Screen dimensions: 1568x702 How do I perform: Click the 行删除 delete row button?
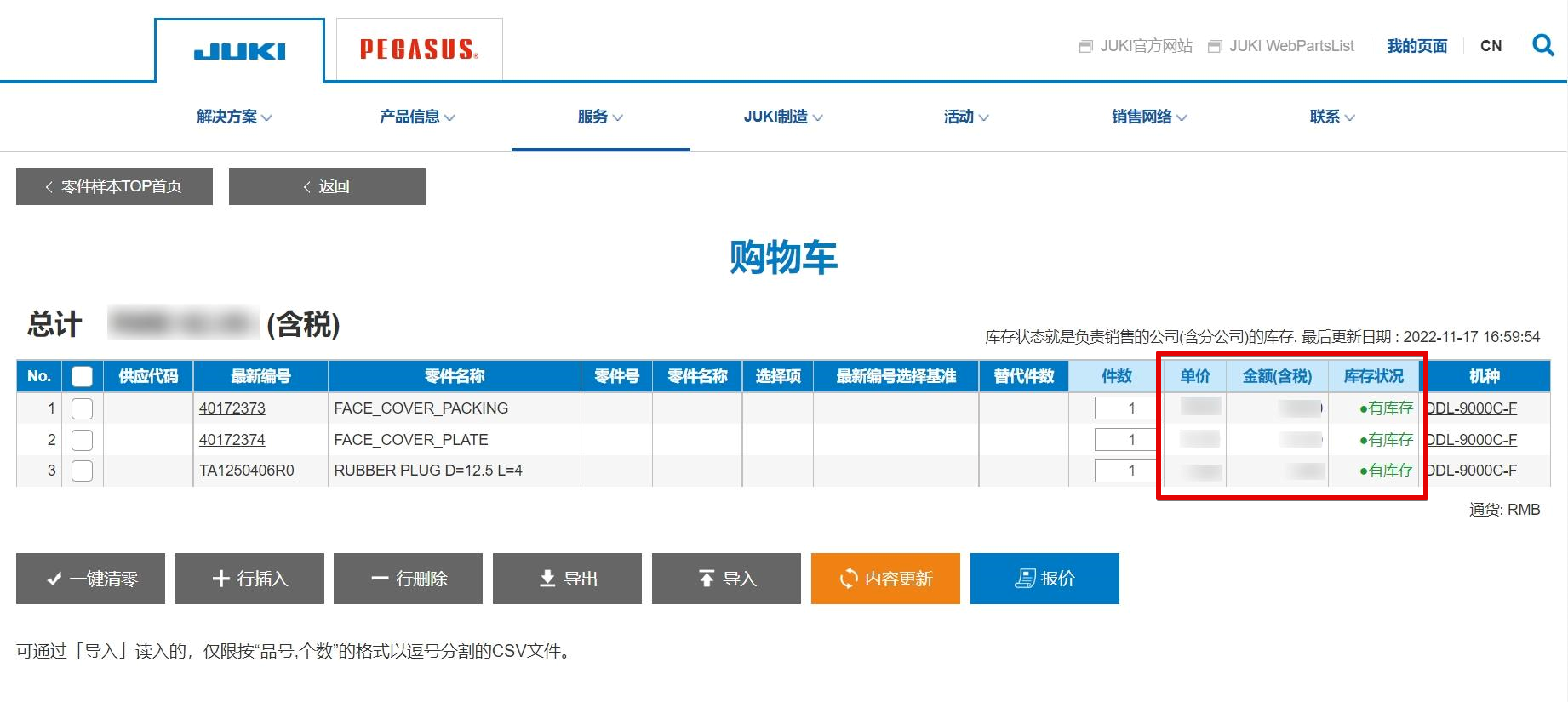click(408, 579)
